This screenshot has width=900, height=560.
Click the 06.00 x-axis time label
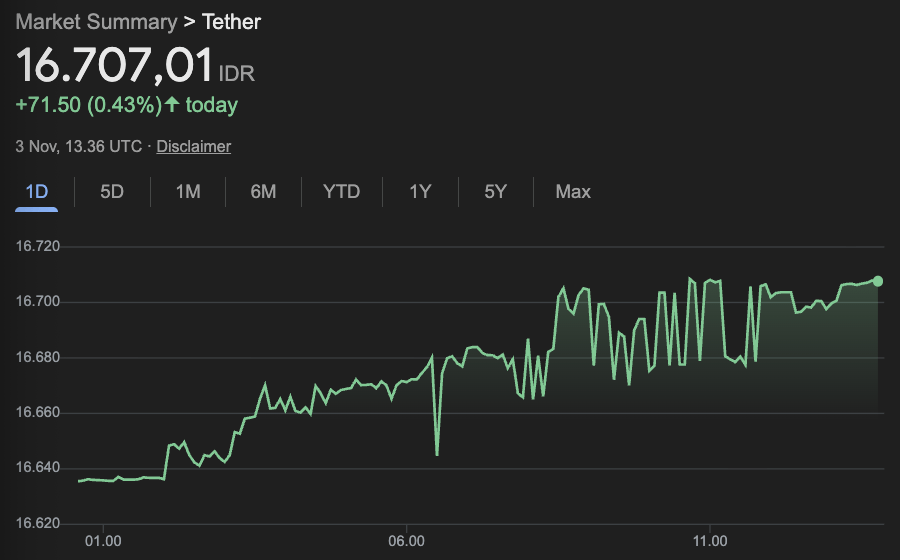click(406, 541)
